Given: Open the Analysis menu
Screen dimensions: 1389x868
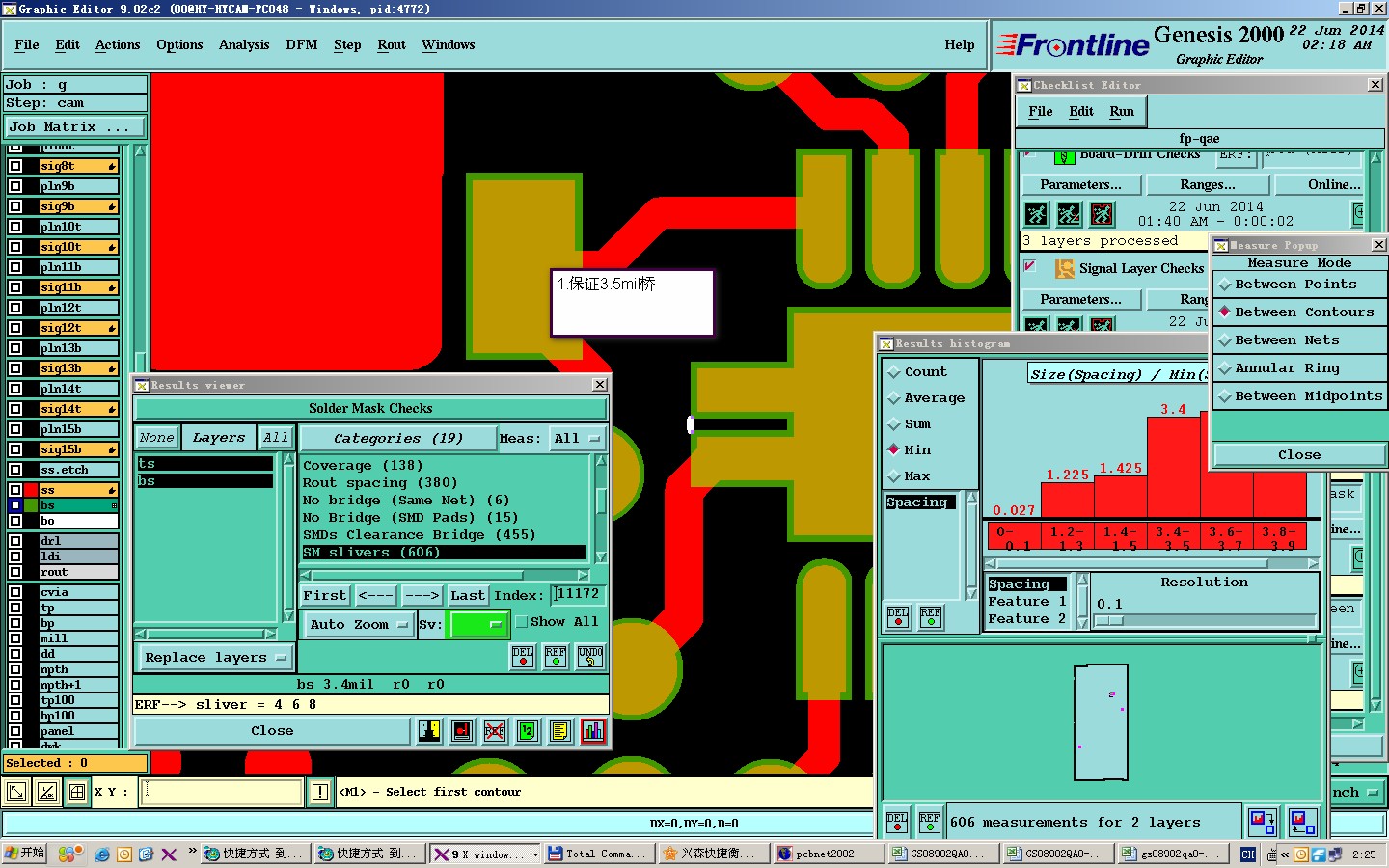Looking at the screenshot, I should pos(244,45).
